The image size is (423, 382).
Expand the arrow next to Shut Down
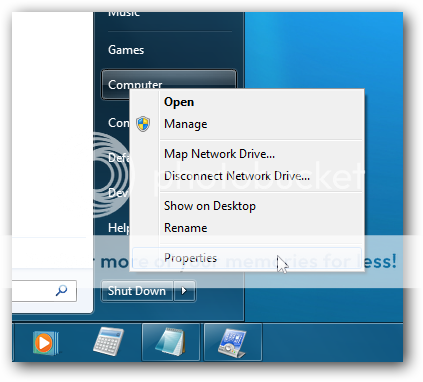(184, 291)
